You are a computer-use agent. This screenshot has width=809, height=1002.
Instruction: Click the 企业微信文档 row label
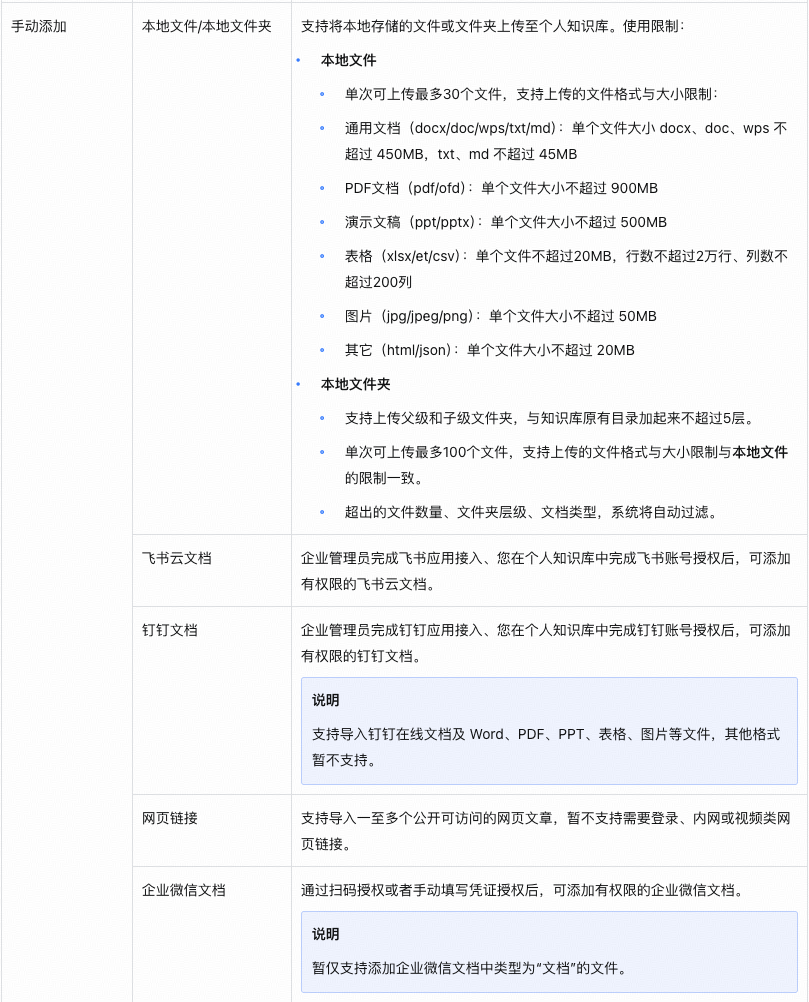click(183, 891)
